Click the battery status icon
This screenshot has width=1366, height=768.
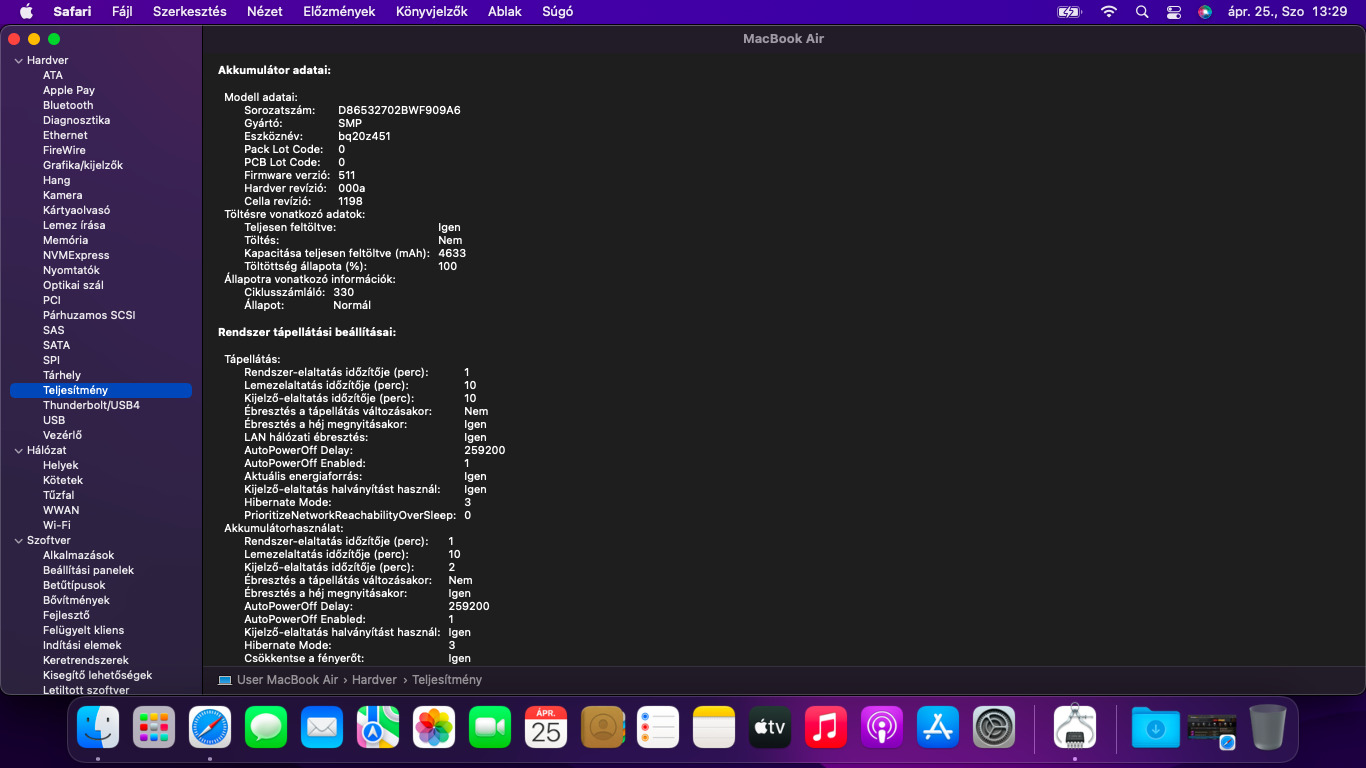(1069, 12)
